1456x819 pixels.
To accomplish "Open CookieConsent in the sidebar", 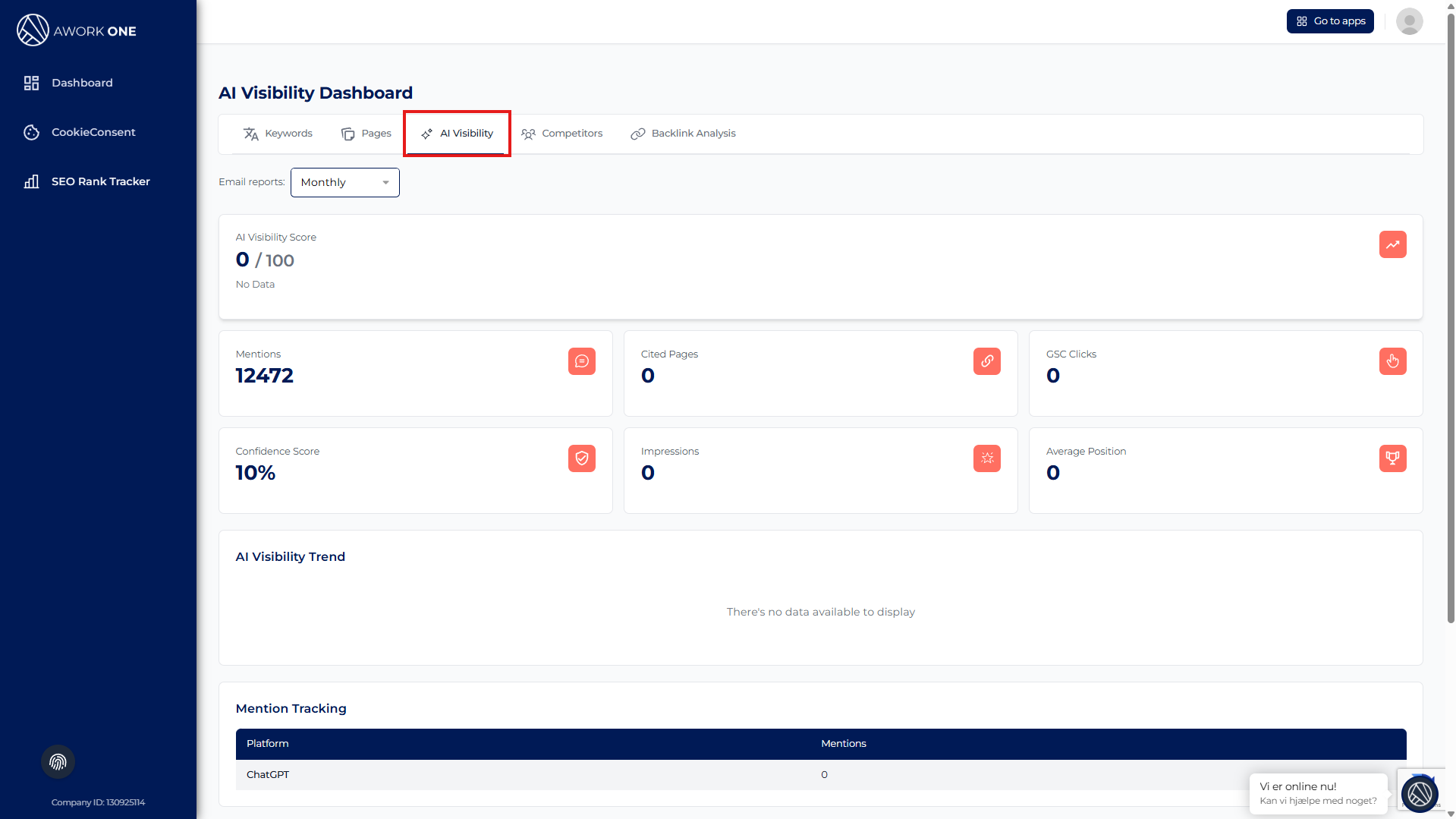I will [93, 132].
